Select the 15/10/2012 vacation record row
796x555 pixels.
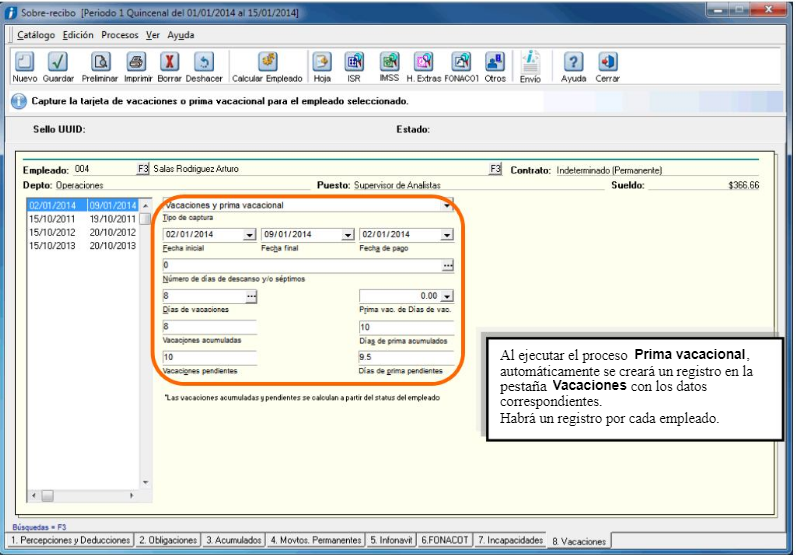click(83, 232)
